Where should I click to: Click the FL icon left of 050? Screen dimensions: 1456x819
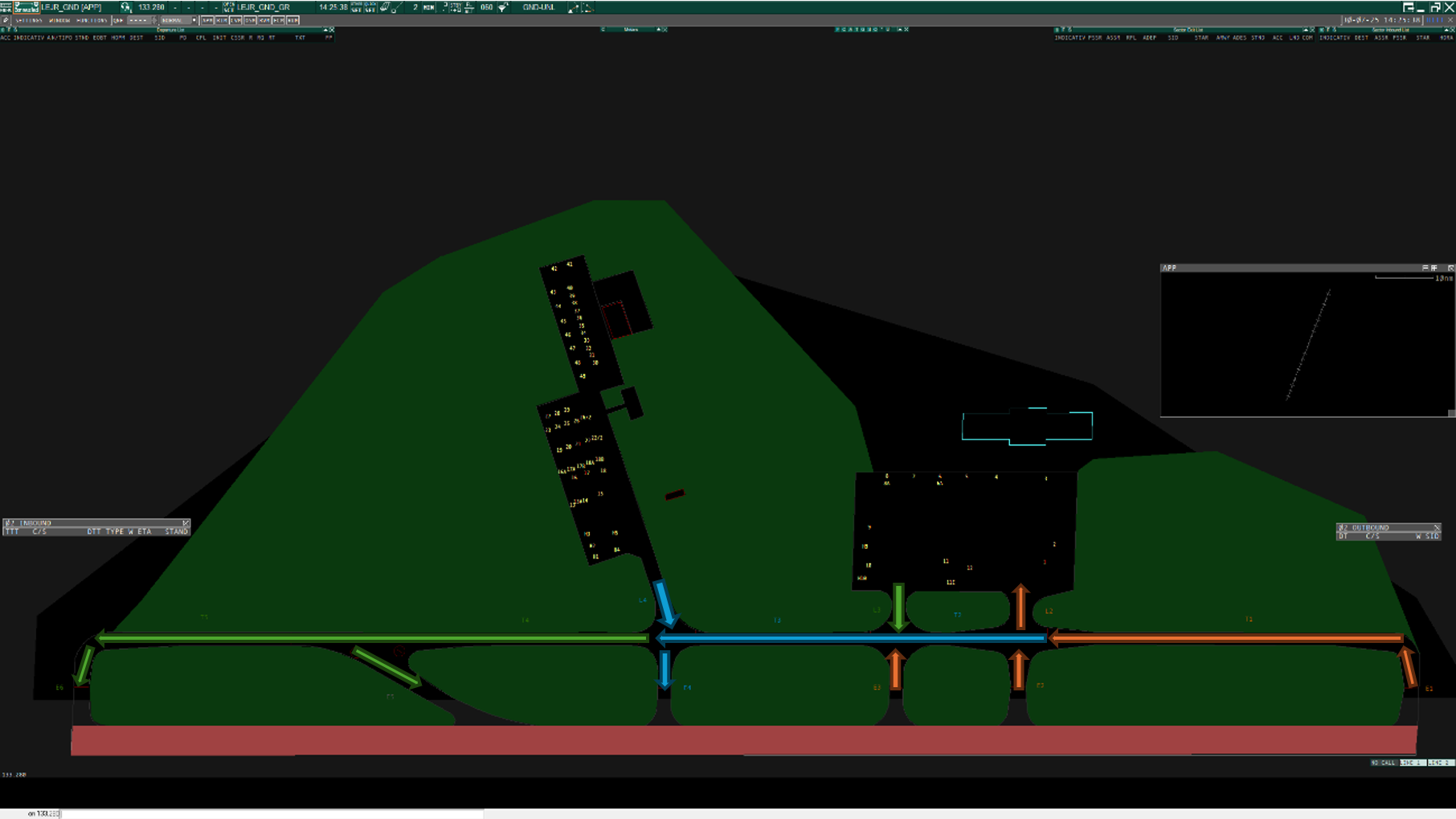[468, 7]
